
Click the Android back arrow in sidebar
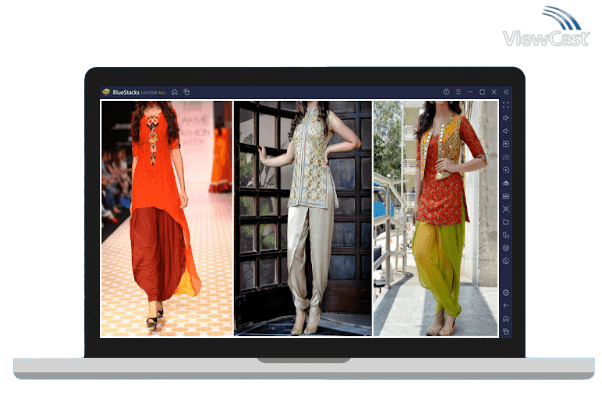[506, 306]
